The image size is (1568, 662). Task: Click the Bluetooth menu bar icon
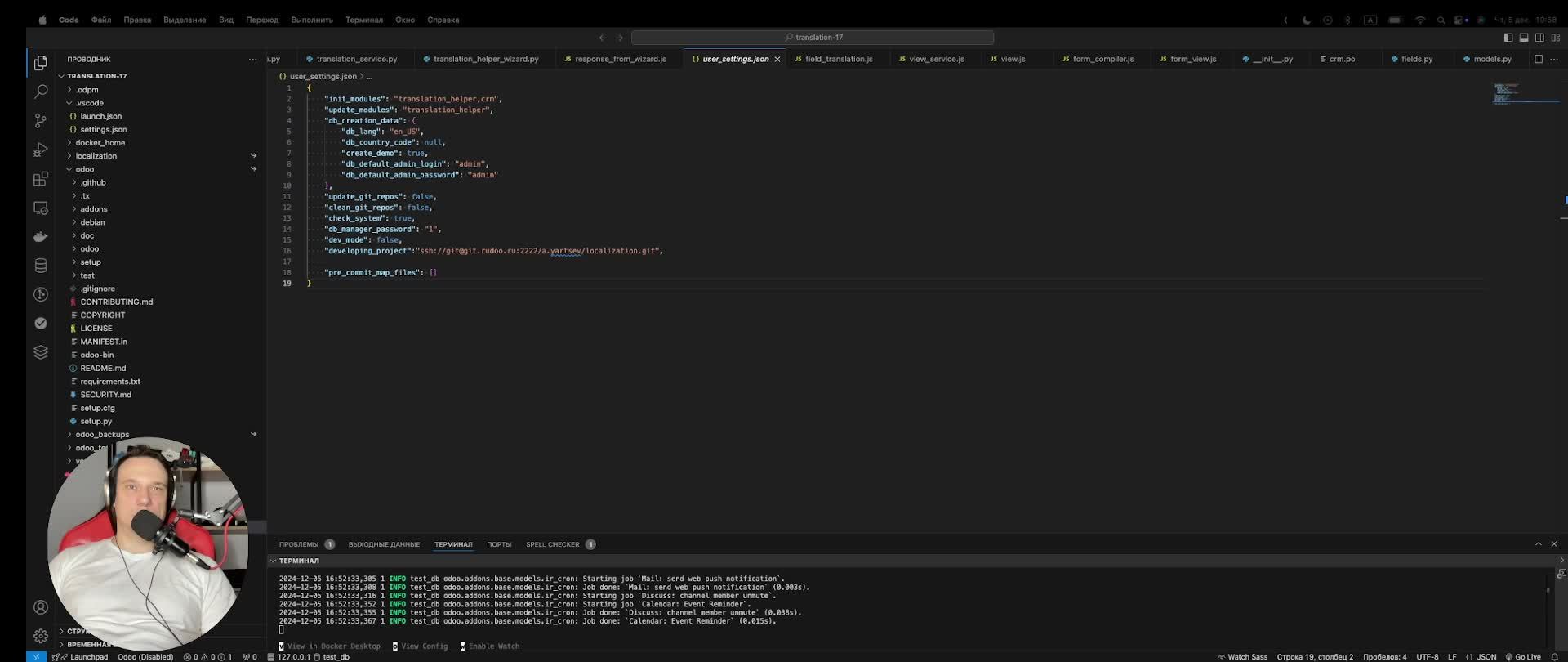click(x=1348, y=20)
